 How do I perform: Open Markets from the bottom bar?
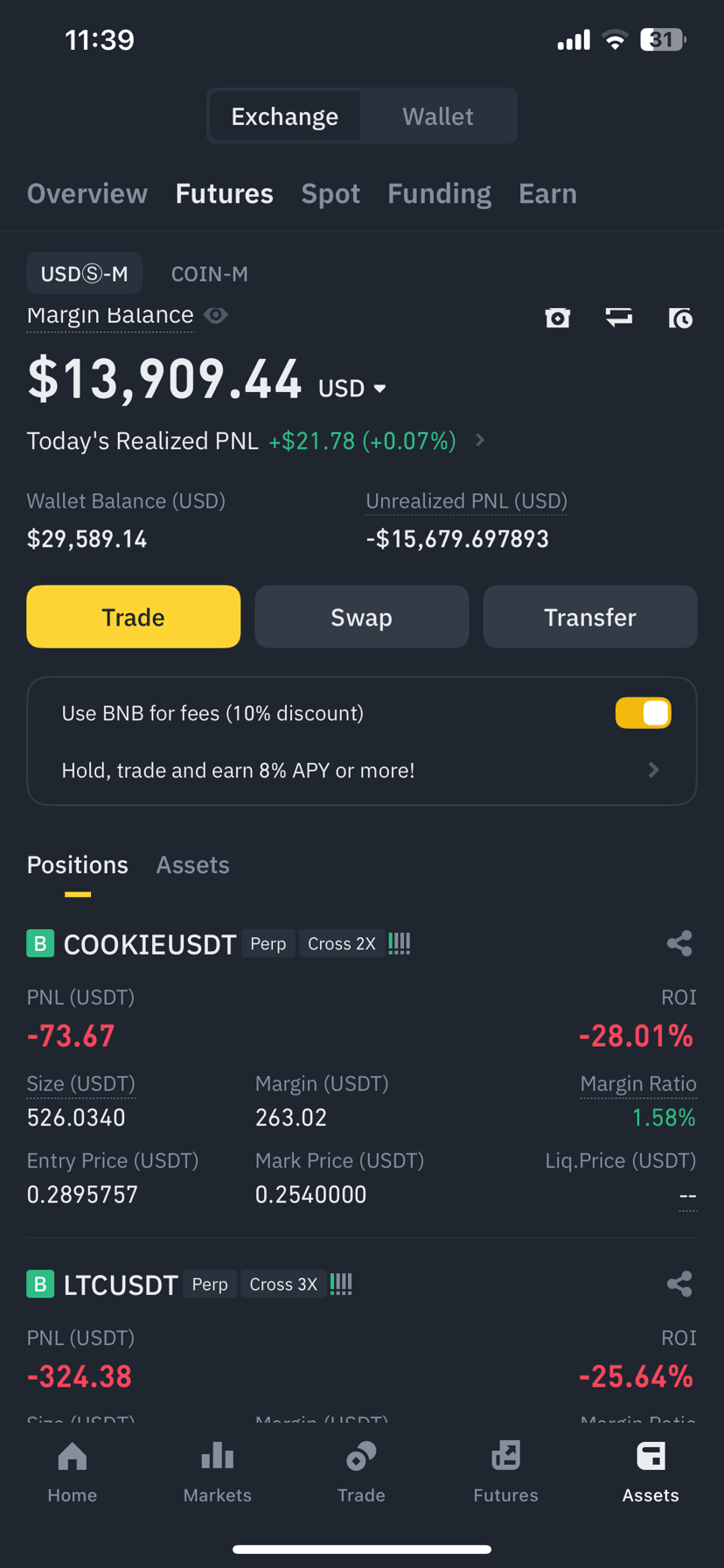[x=218, y=1473]
